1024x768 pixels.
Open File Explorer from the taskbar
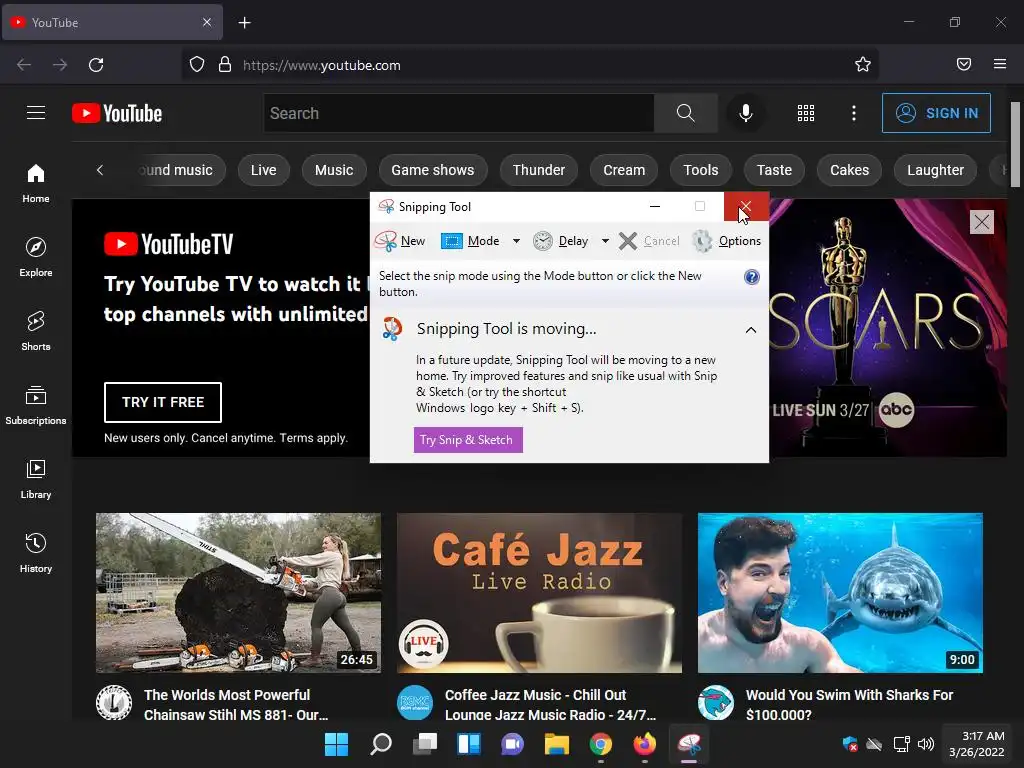(556, 744)
